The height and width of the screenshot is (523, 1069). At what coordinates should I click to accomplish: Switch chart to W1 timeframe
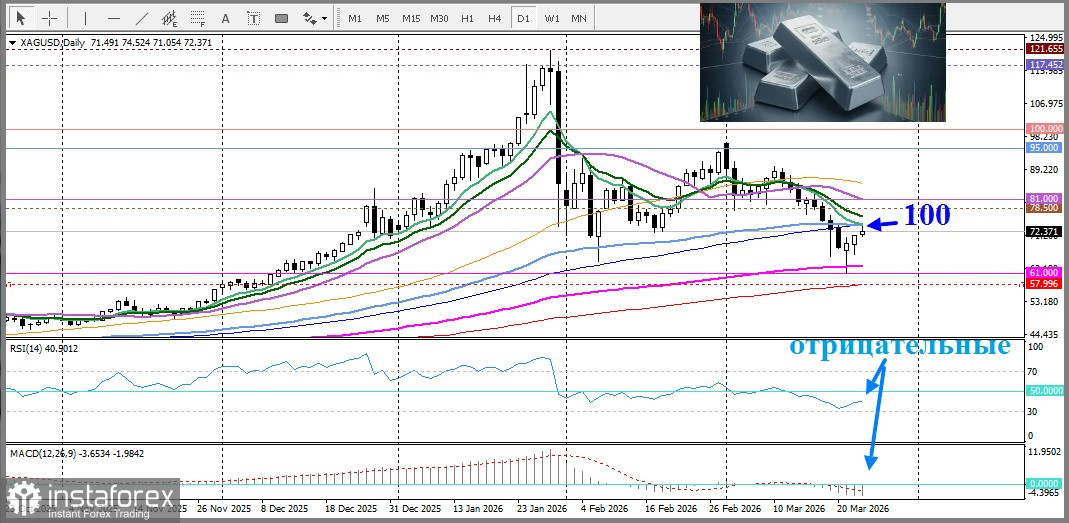[x=552, y=18]
